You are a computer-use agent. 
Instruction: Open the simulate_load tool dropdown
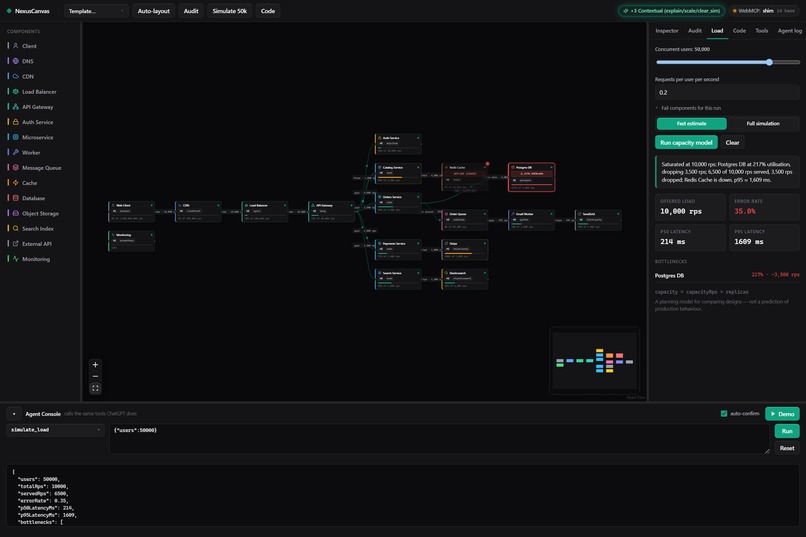56,430
